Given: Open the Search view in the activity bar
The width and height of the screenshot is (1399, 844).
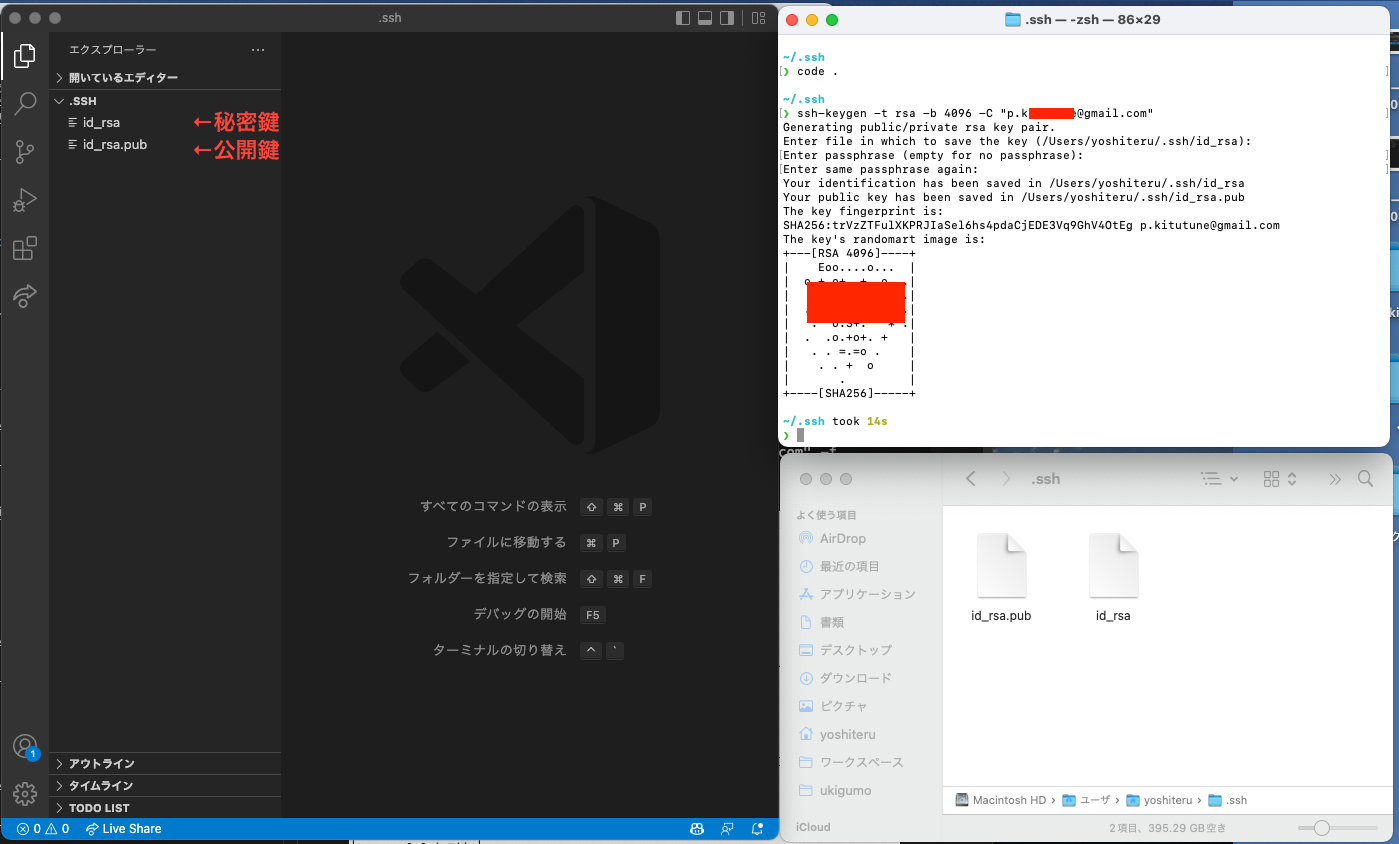Looking at the screenshot, I should click(x=24, y=104).
